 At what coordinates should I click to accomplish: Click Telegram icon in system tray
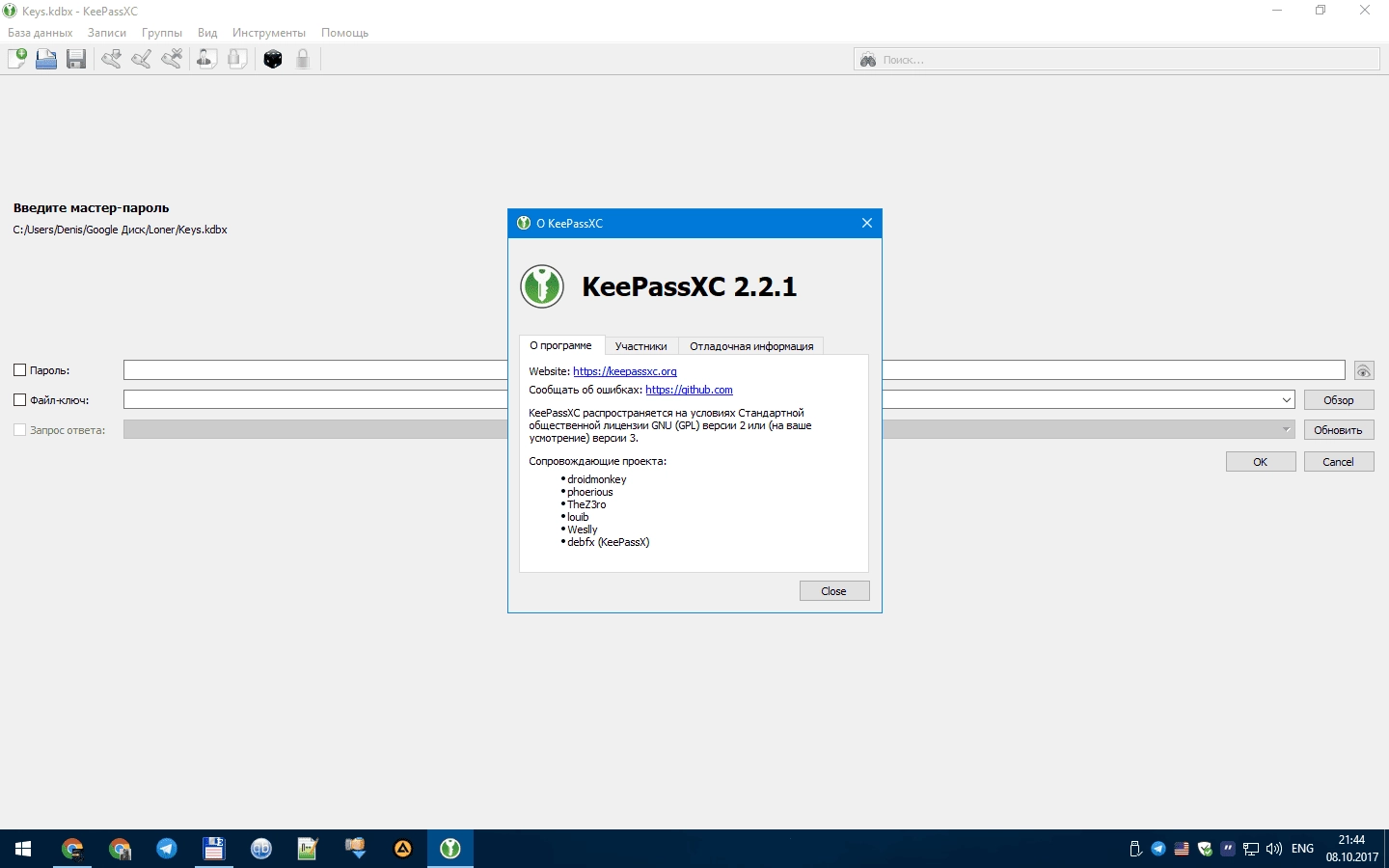pyautogui.click(x=1158, y=849)
